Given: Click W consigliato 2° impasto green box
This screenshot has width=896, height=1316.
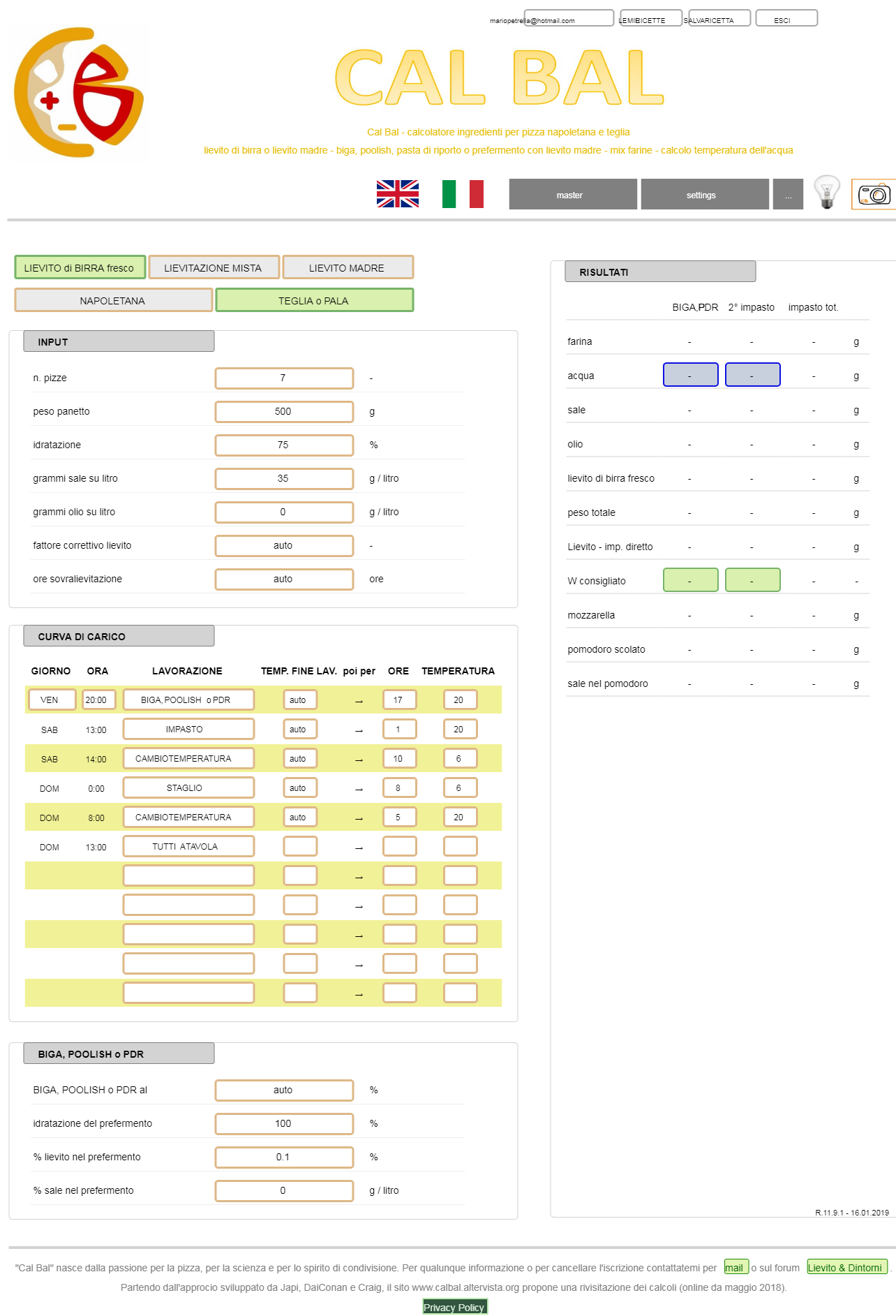Looking at the screenshot, I should (x=753, y=580).
